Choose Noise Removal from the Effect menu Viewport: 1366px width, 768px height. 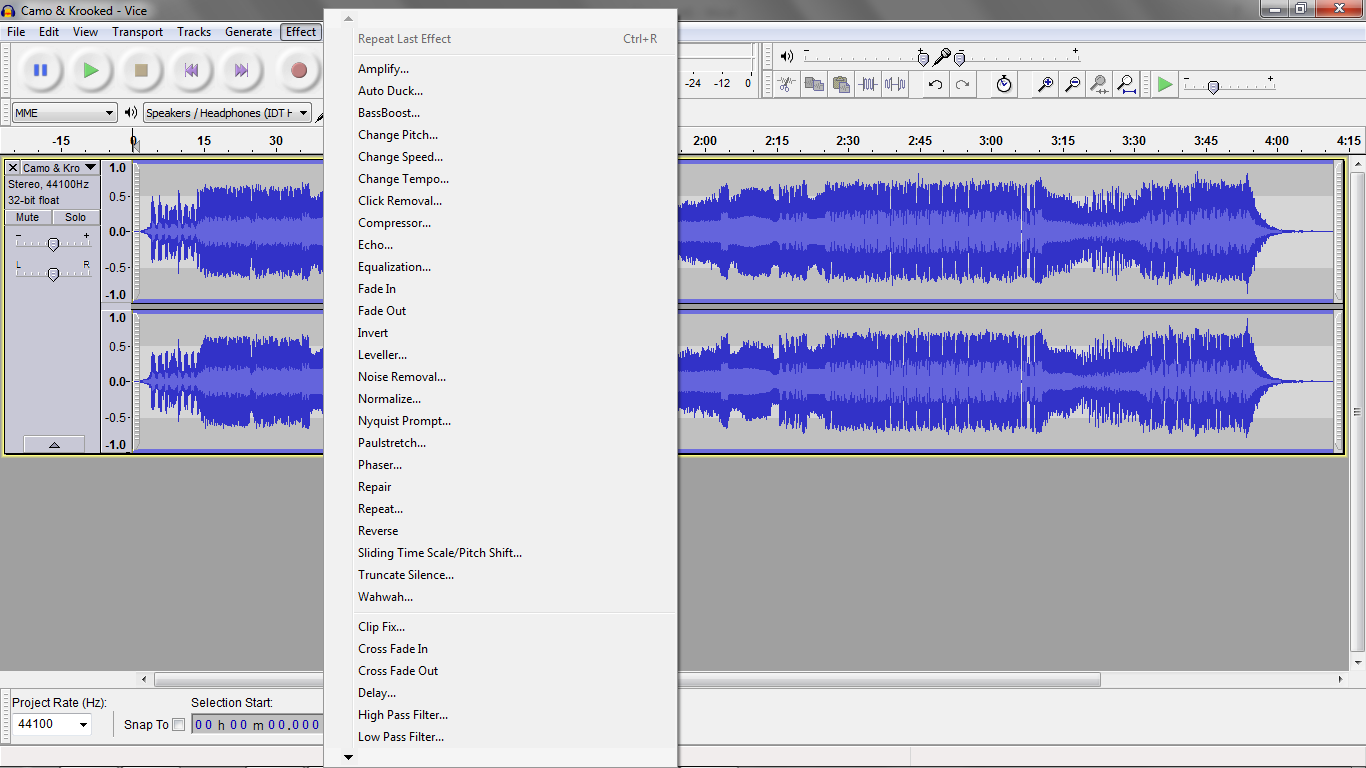402,376
